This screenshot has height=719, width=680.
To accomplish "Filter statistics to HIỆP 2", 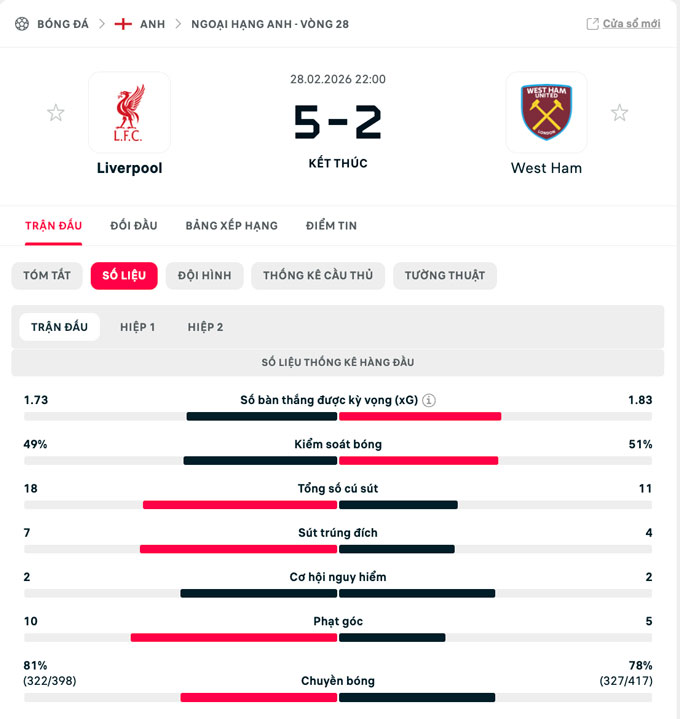I will (205, 327).
